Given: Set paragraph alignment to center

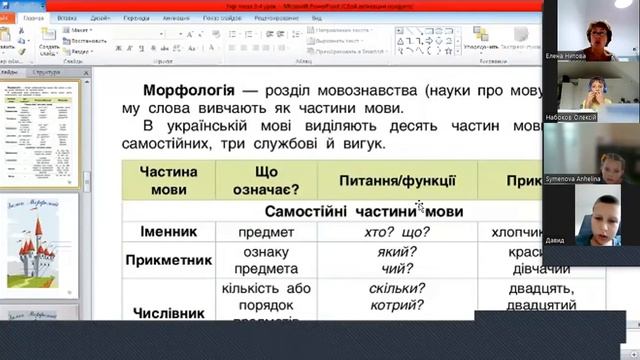Looking at the screenshot, I should [244, 48].
